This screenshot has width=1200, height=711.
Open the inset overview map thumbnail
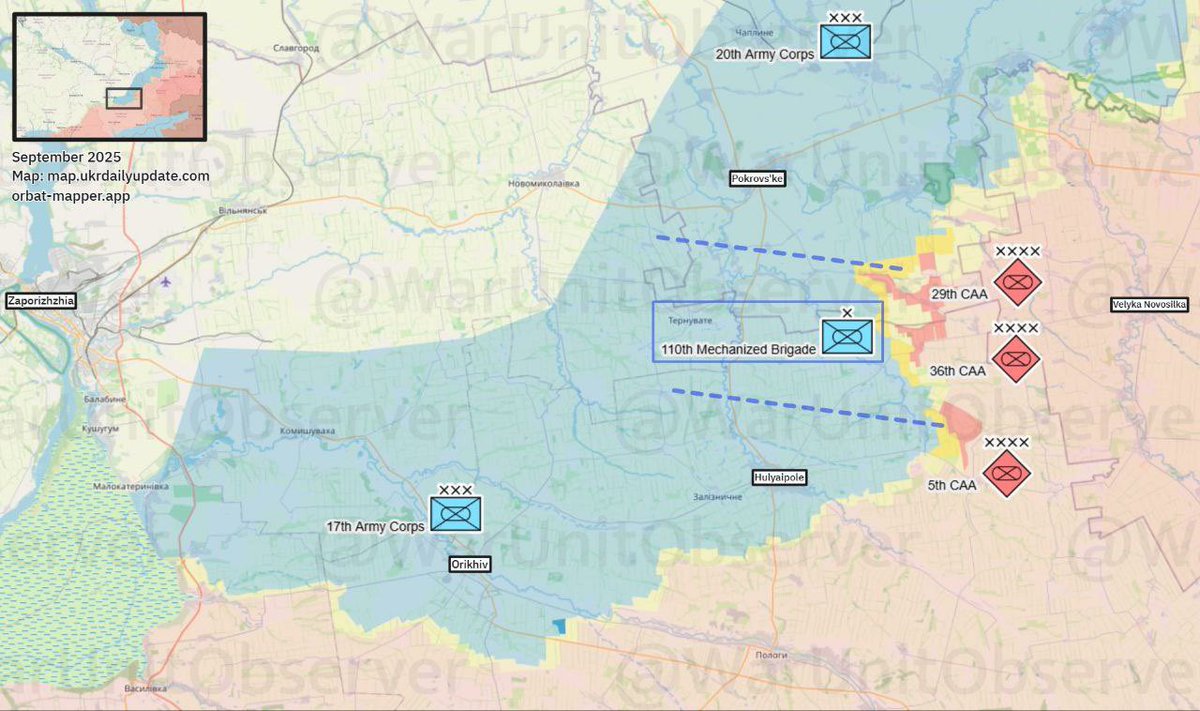pos(110,76)
